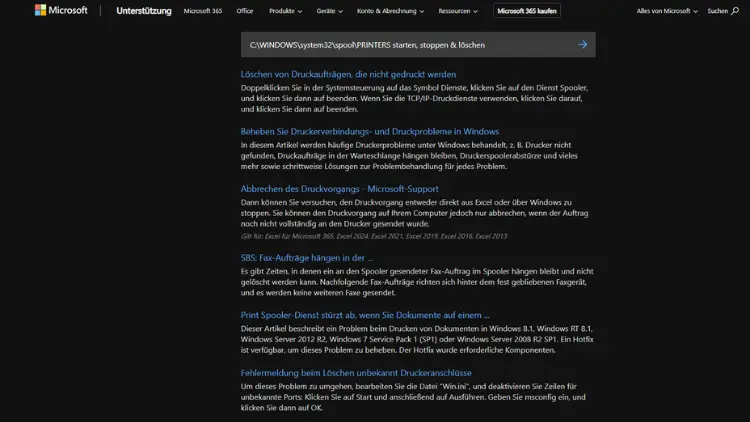Open search via the magnifier icon
The width and height of the screenshot is (750, 422).
coord(735,11)
